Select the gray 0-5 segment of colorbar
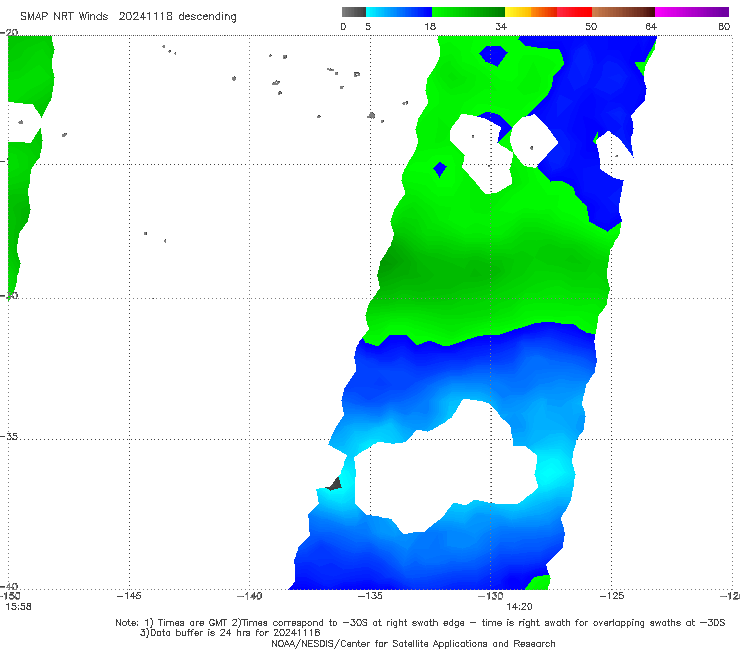740x650 pixels. coord(354,12)
